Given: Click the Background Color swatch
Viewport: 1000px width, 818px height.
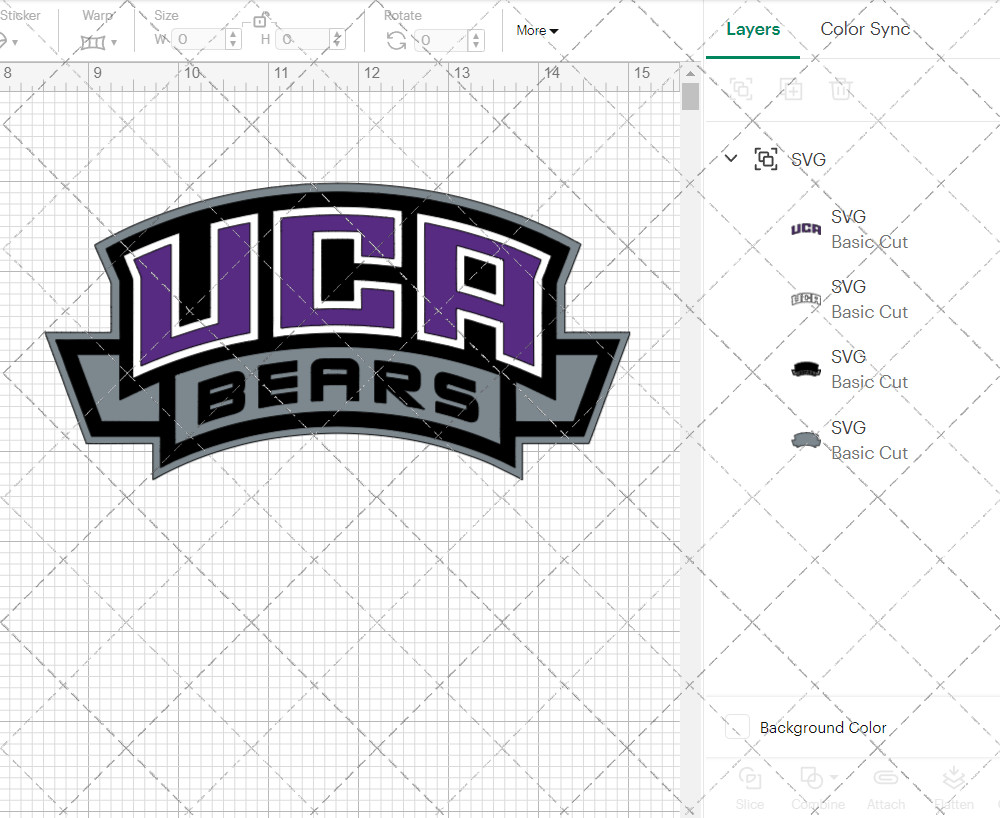Looking at the screenshot, I should (x=736, y=727).
